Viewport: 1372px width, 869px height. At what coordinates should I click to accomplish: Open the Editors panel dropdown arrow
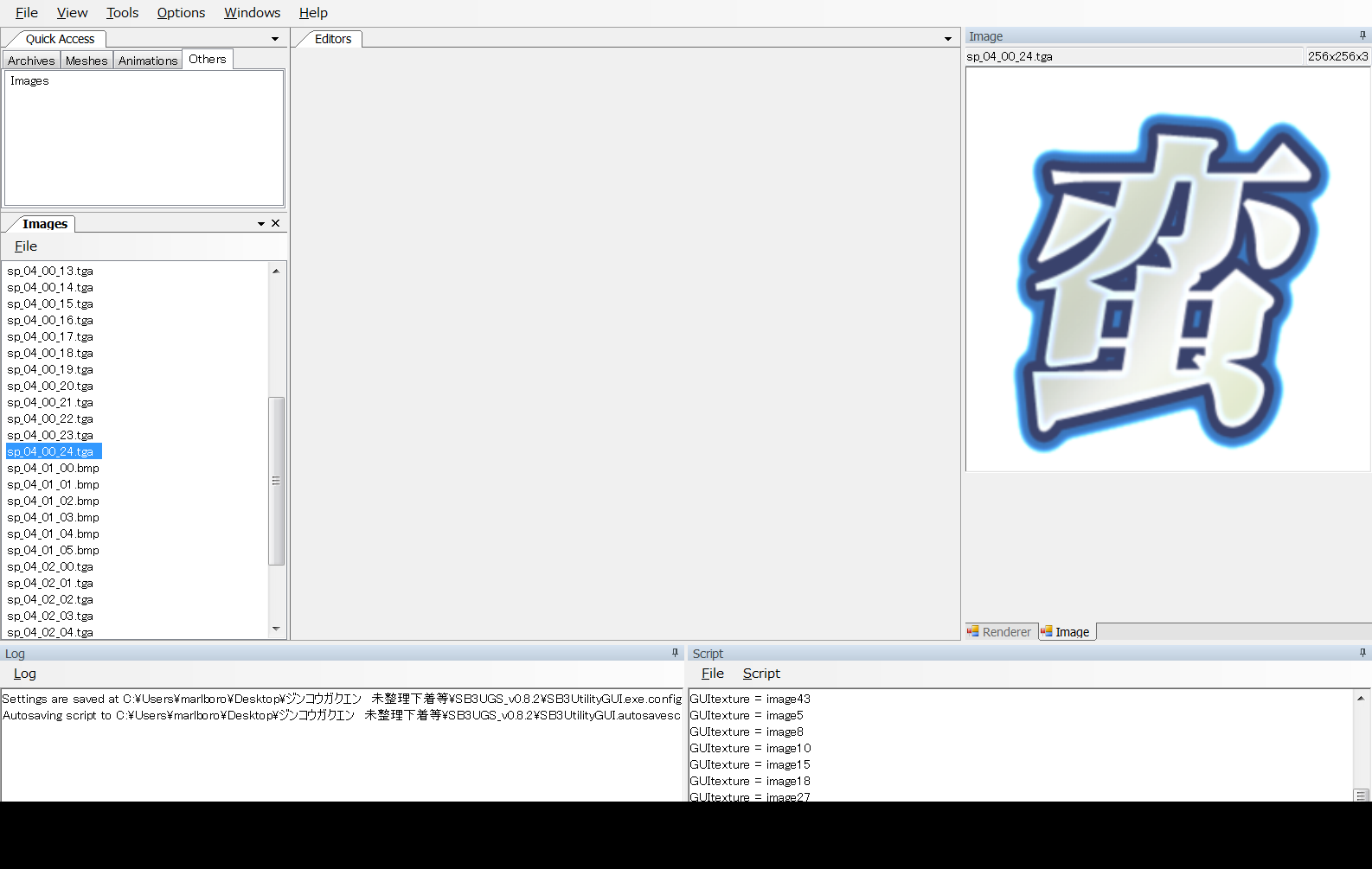(948, 39)
